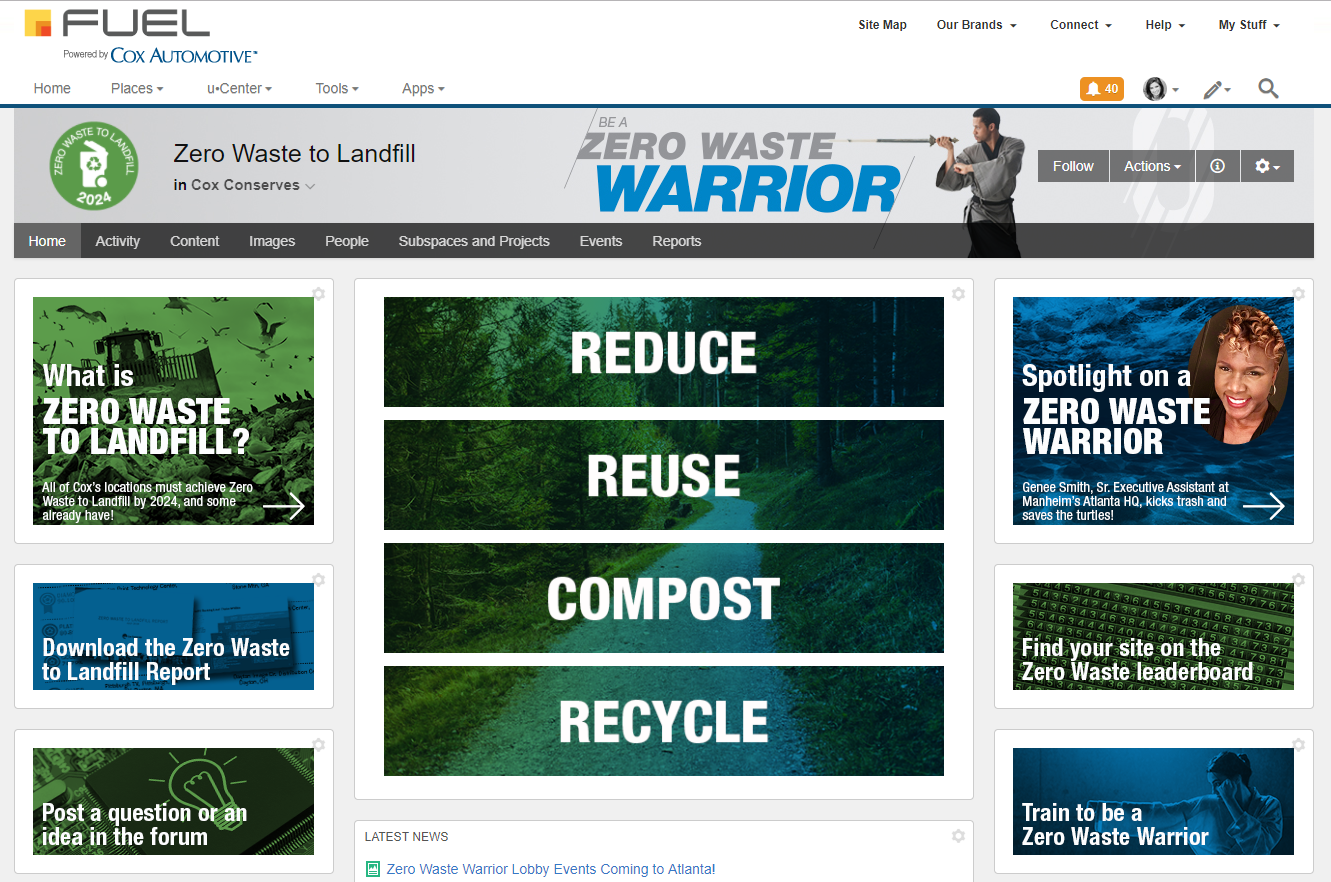Click the LATEST NEWS heading
This screenshot has height=882, width=1331.
[x=406, y=836]
